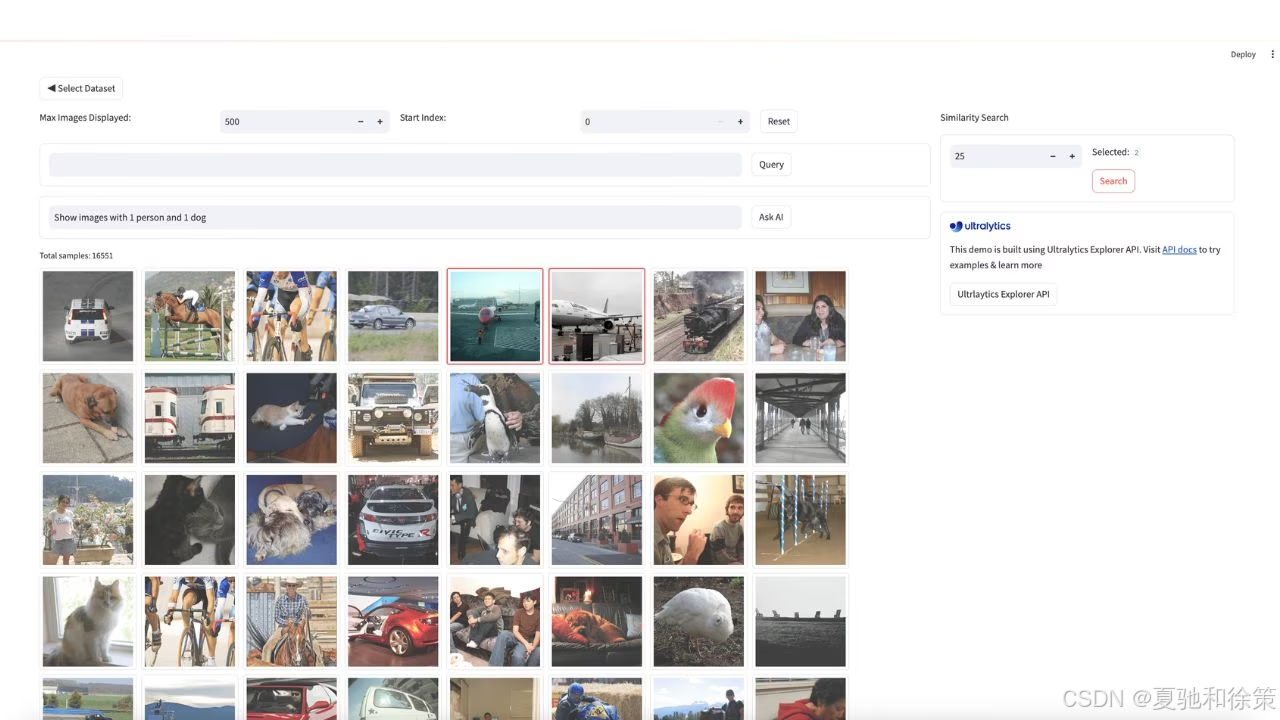Select the white Civic Type R car thumbnail
The width and height of the screenshot is (1280, 720).
(x=393, y=520)
